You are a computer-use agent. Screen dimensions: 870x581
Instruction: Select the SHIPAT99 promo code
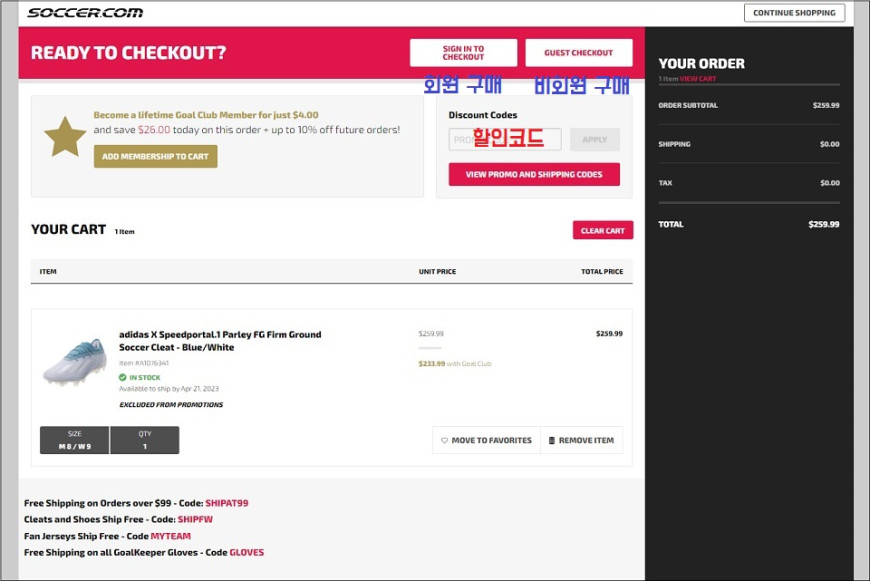227,503
